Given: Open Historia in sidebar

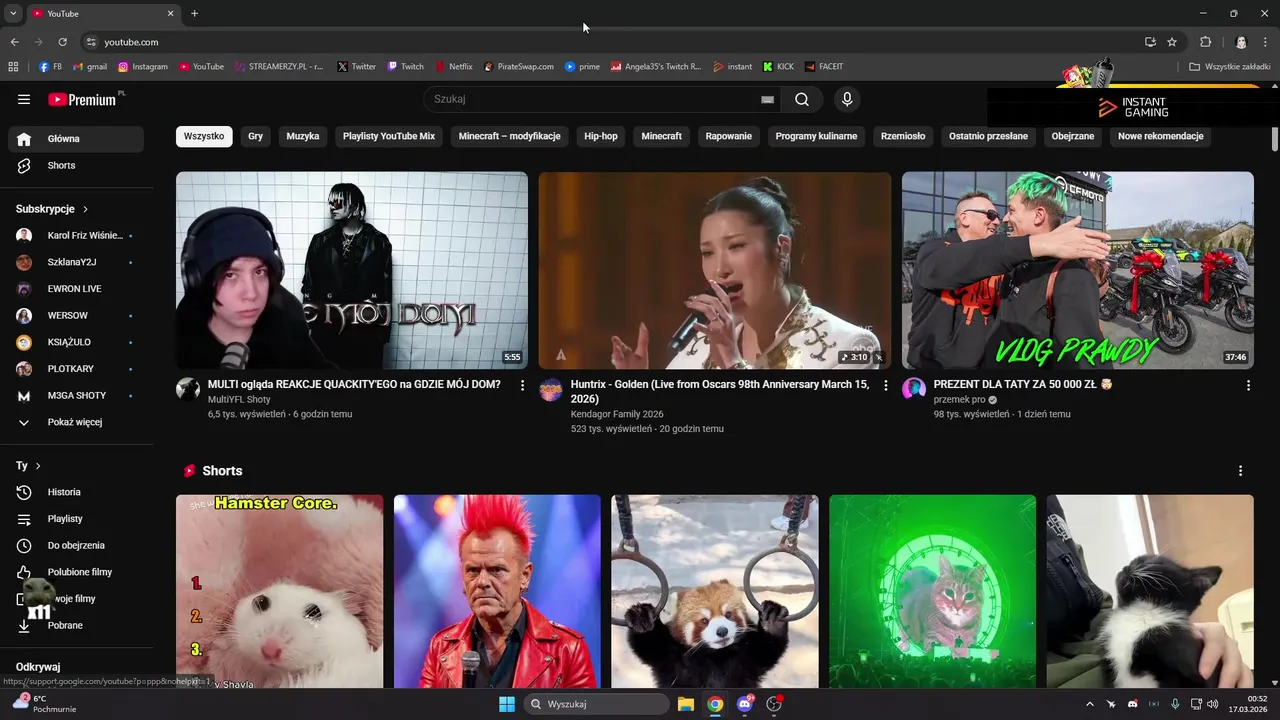Looking at the screenshot, I should pyautogui.click(x=76, y=492).
